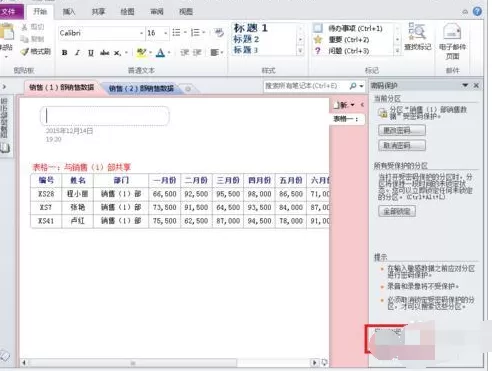
Task: Click the 更改密码 button
Action: (402, 130)
